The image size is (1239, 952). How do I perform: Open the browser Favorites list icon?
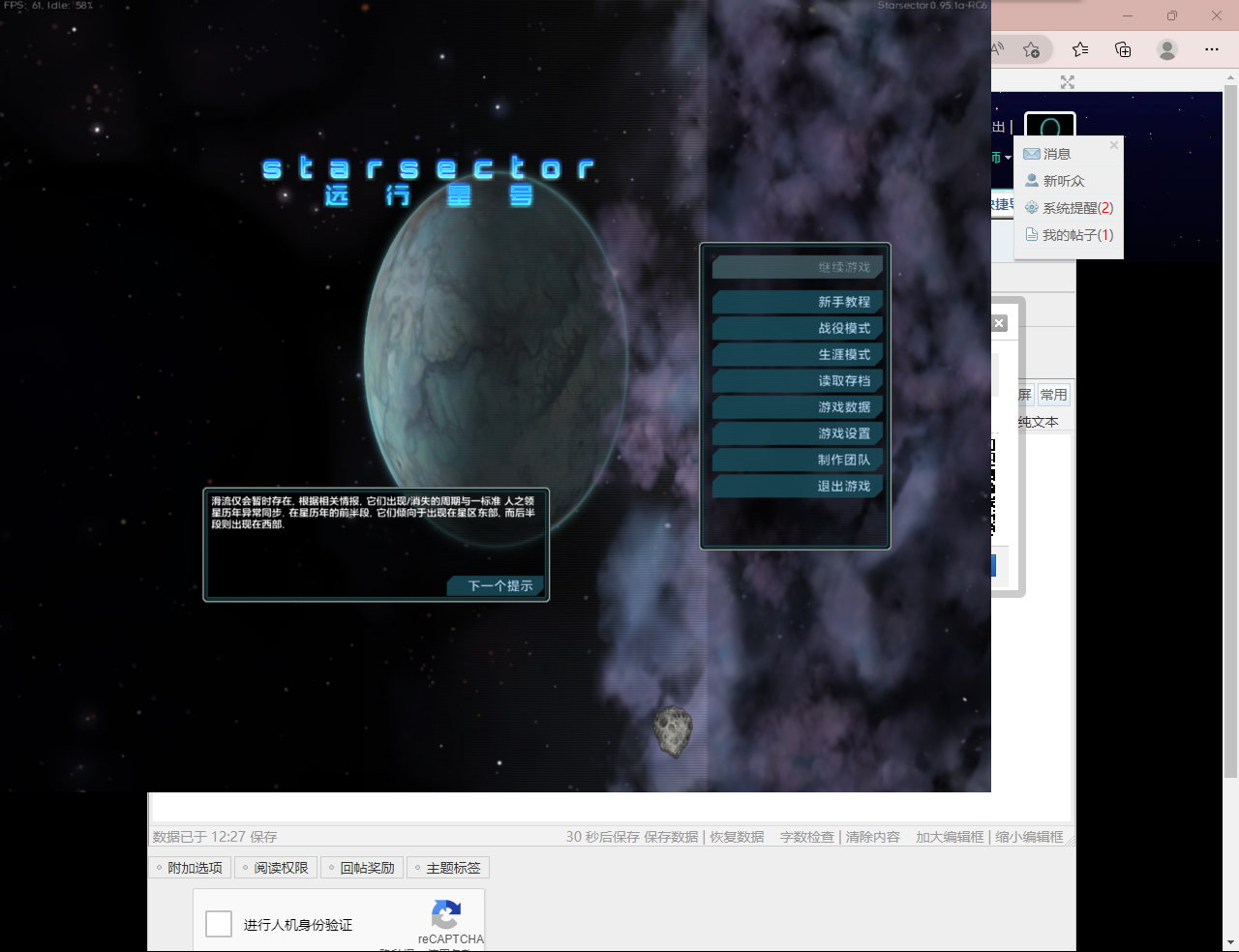point(1080,49)
